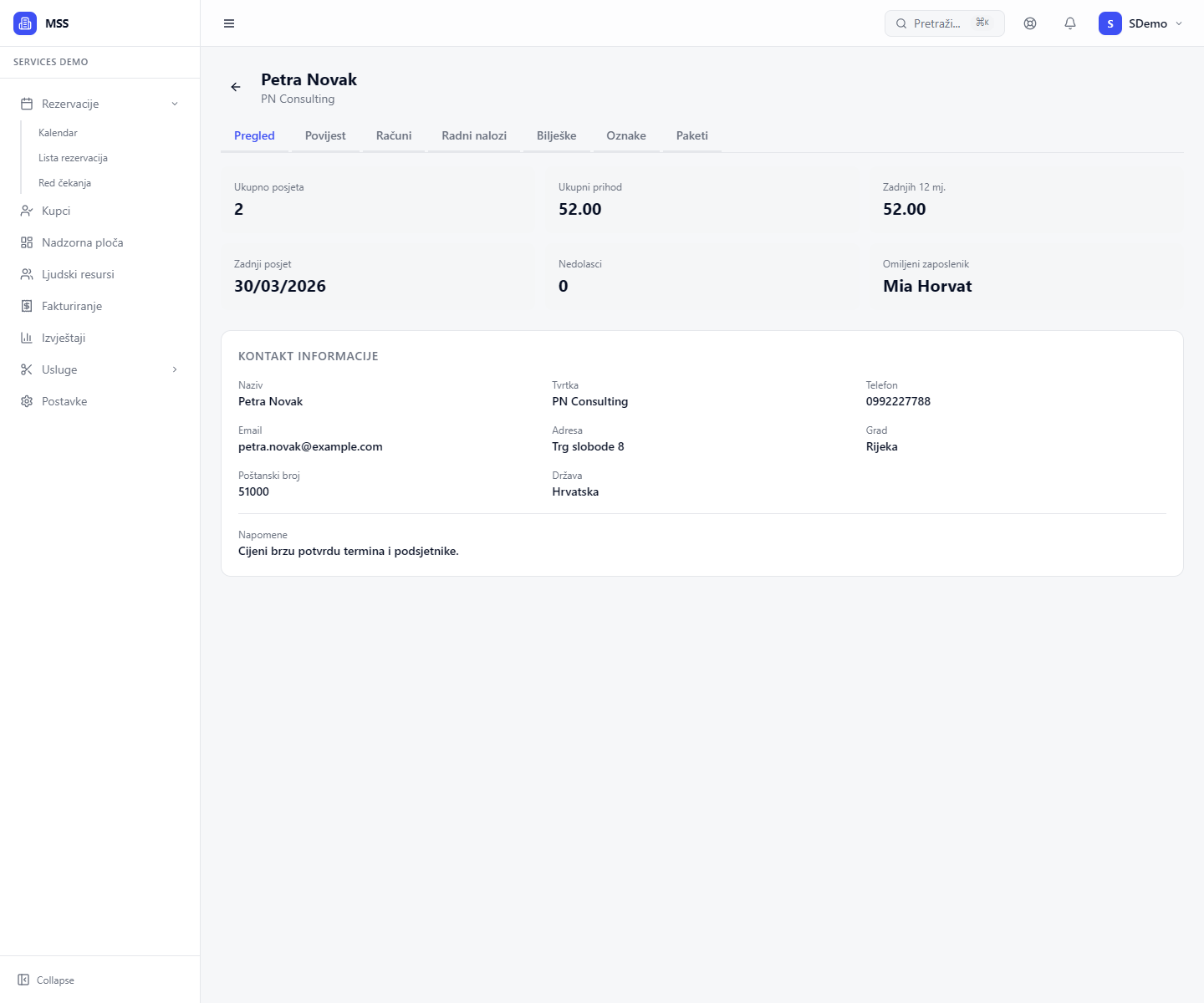Open the Nadzorna ploča dashboard icon
Screen dimensions: 1204x1003
click(x=26, y=242)
